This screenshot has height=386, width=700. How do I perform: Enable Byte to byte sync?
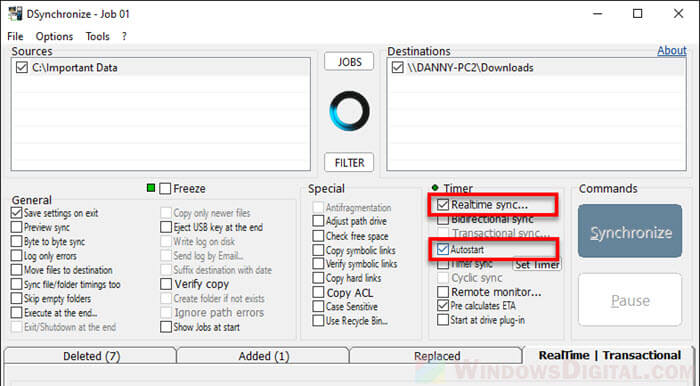pyautogui.click(x=17, y=241)
